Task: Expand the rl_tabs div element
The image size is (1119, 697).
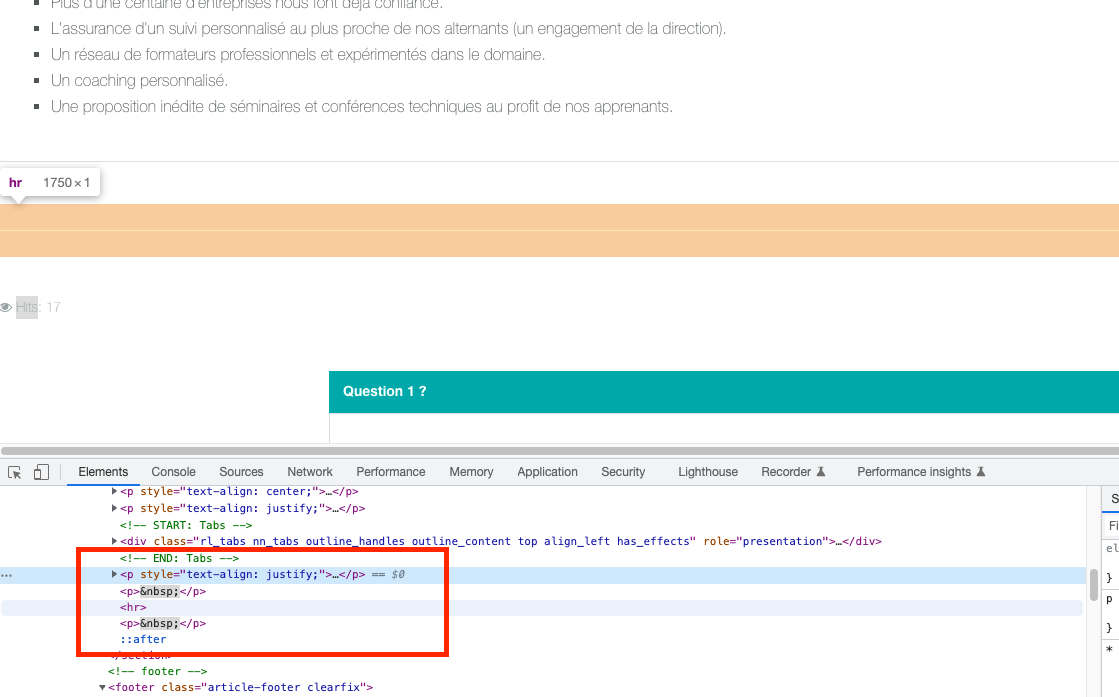Action: [115, 541]
